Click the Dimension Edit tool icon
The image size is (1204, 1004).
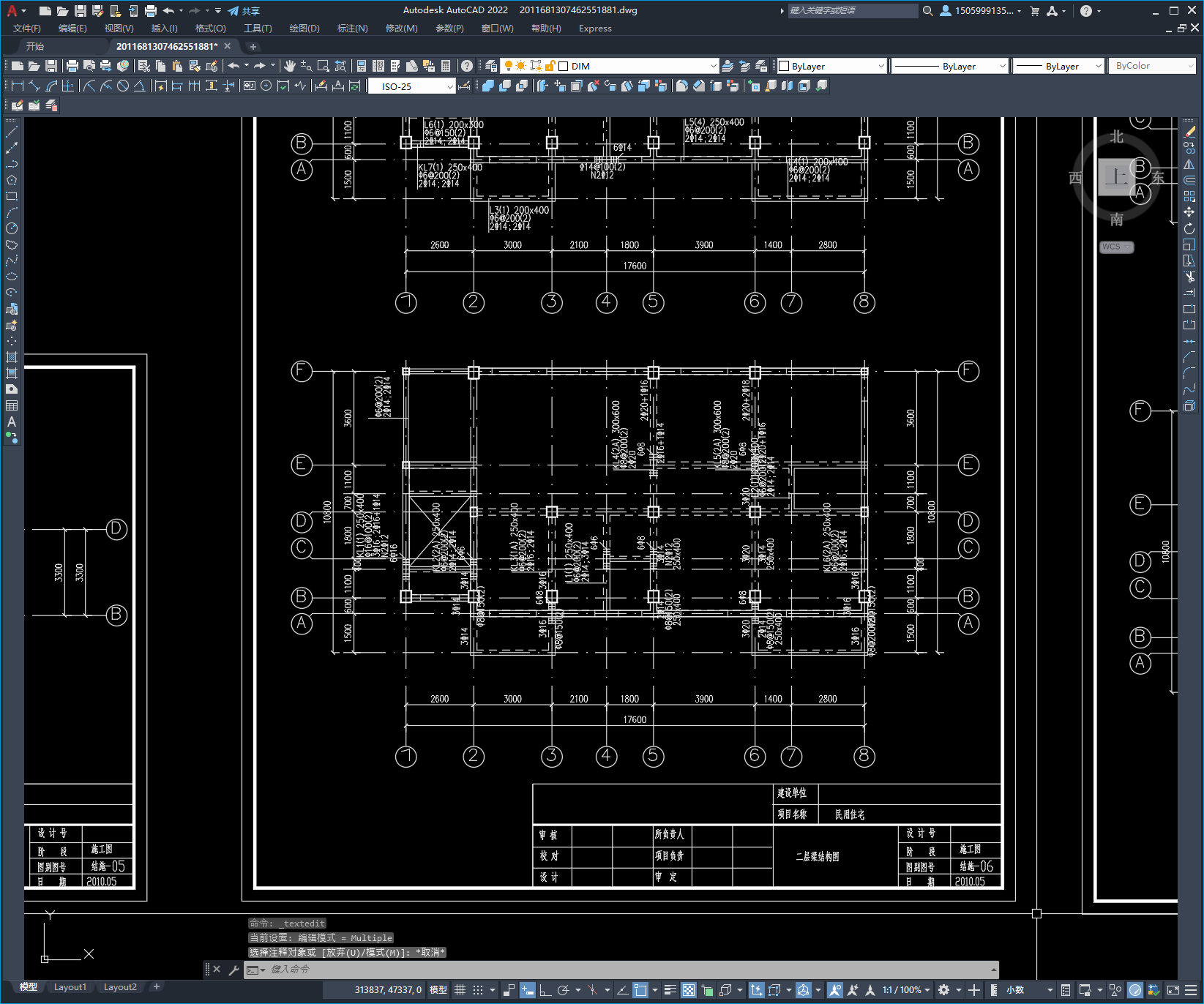tap(321, 86)
